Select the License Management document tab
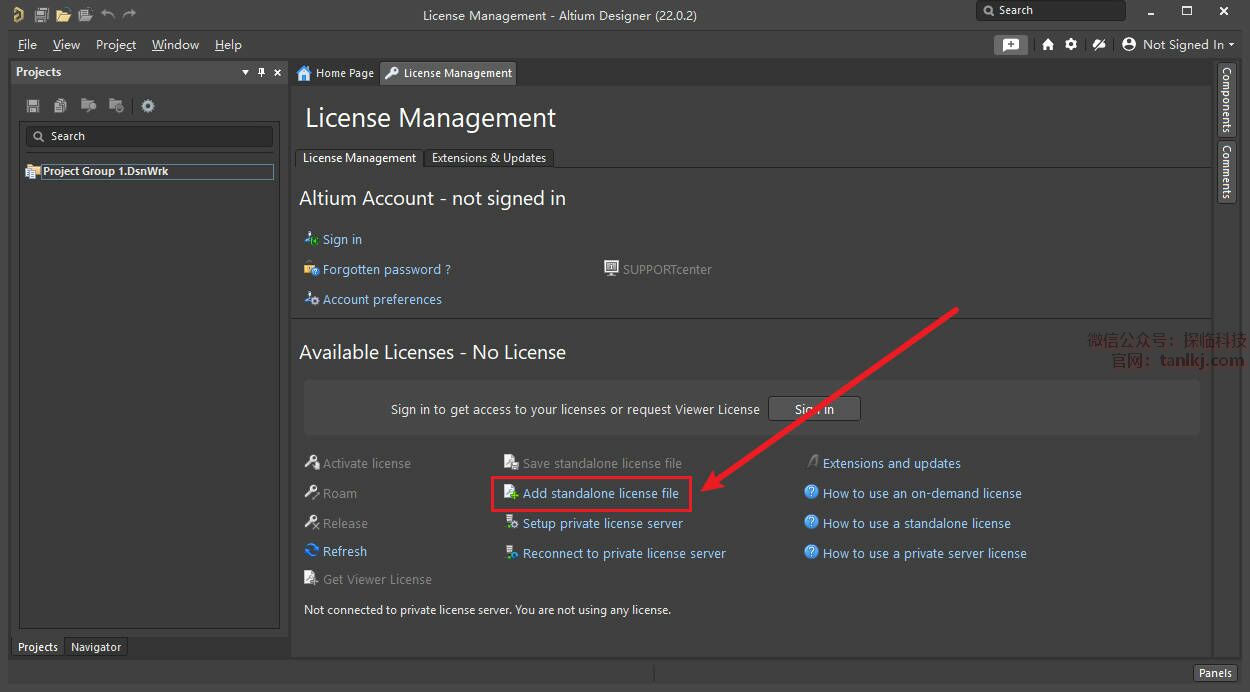Viewport: 1250px width, 692px height. coord(449,73)
